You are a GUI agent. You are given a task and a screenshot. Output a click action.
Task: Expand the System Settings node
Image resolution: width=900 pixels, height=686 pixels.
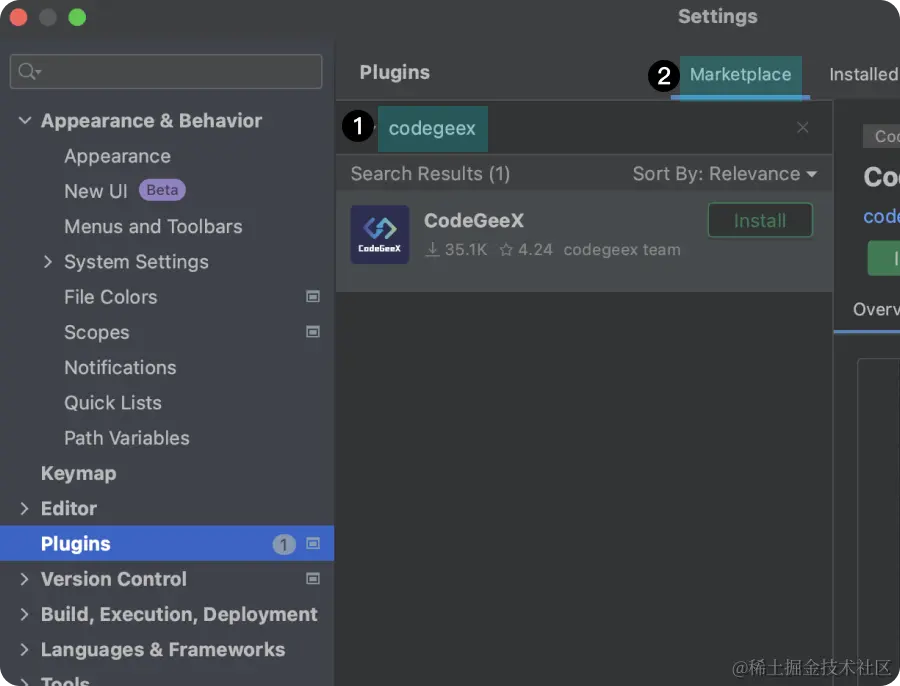[48, 262]
